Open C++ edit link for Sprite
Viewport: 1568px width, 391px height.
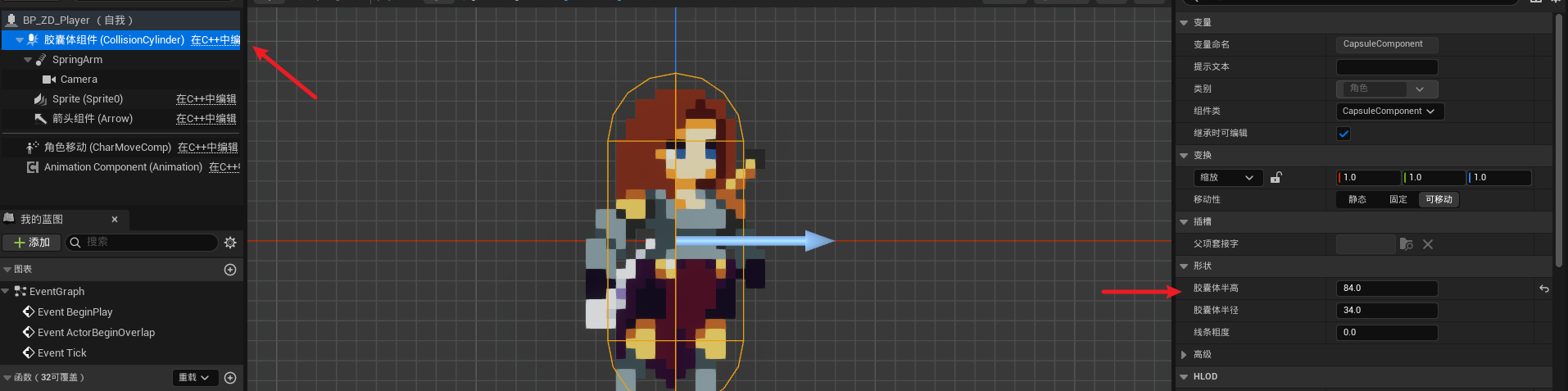click(206, 99)
